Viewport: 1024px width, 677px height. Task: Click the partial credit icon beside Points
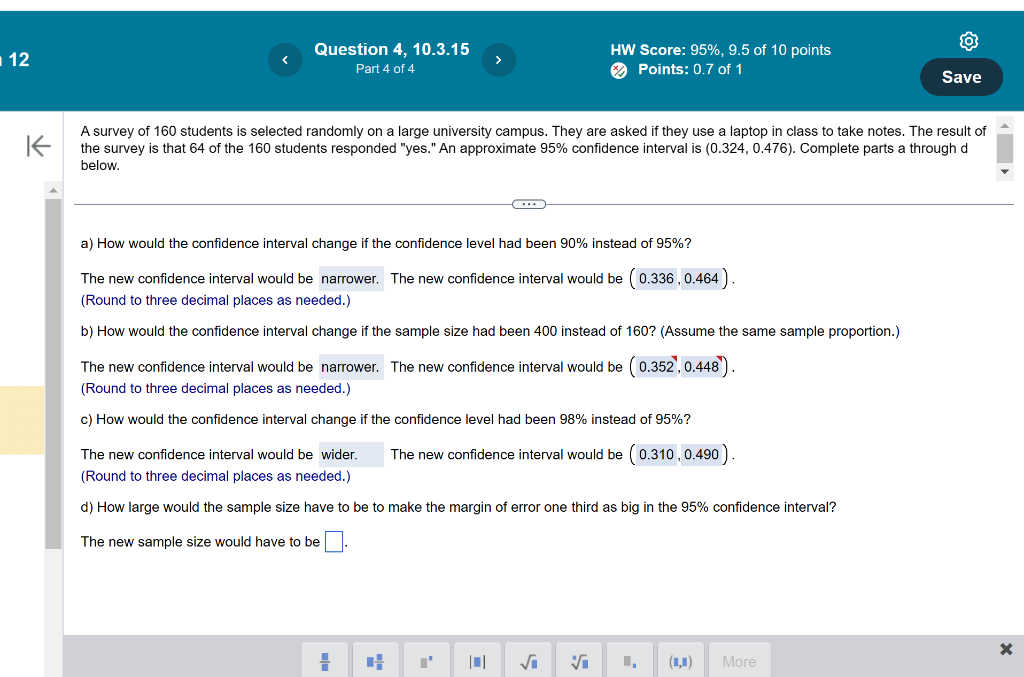(x=619, y=71)
